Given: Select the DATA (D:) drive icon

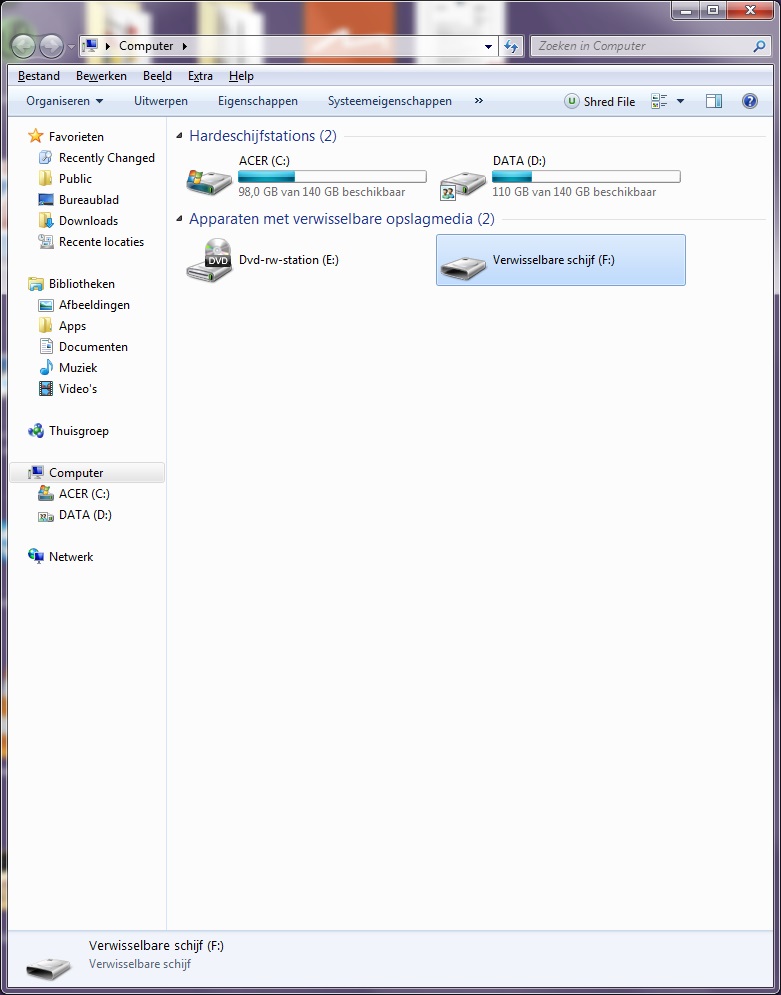Looking at the screenshot, I should tap(463, 183).
